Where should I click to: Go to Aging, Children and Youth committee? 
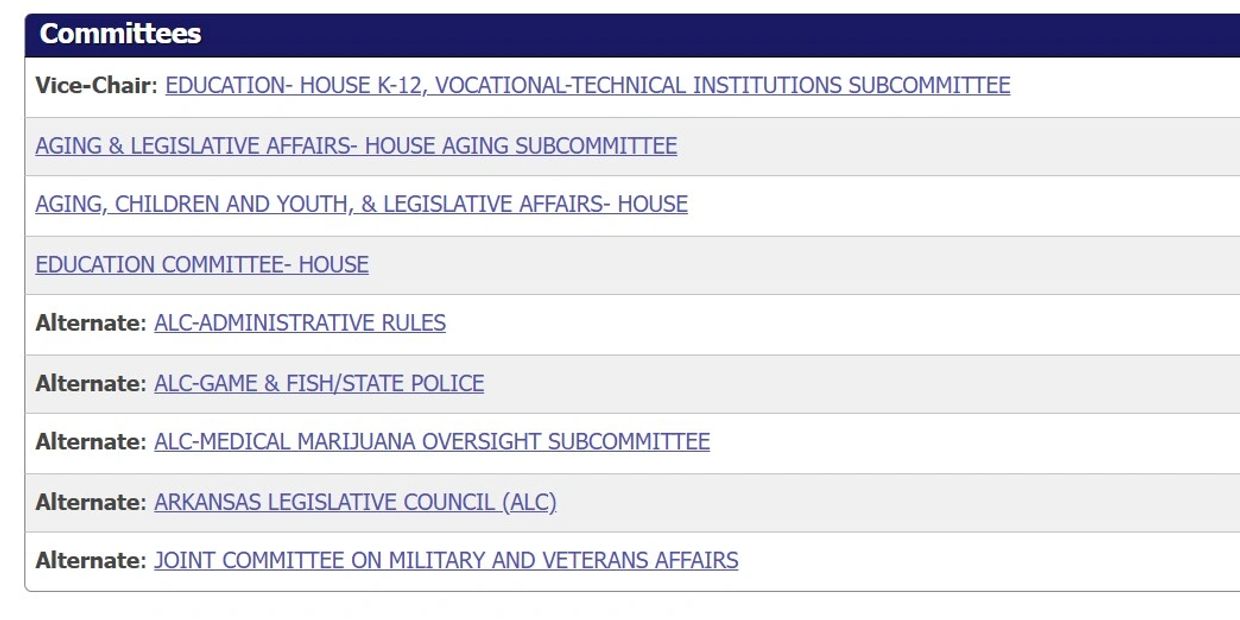(x=361, y=205)
